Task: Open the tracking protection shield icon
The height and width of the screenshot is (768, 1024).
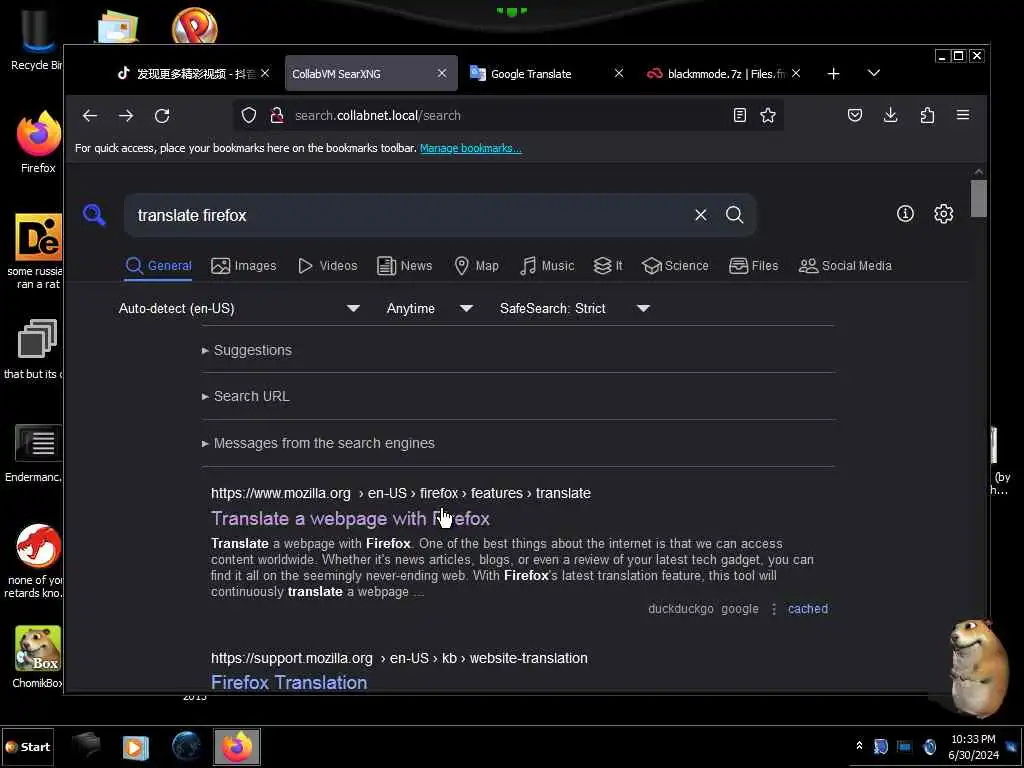Action: pos(249,116)
